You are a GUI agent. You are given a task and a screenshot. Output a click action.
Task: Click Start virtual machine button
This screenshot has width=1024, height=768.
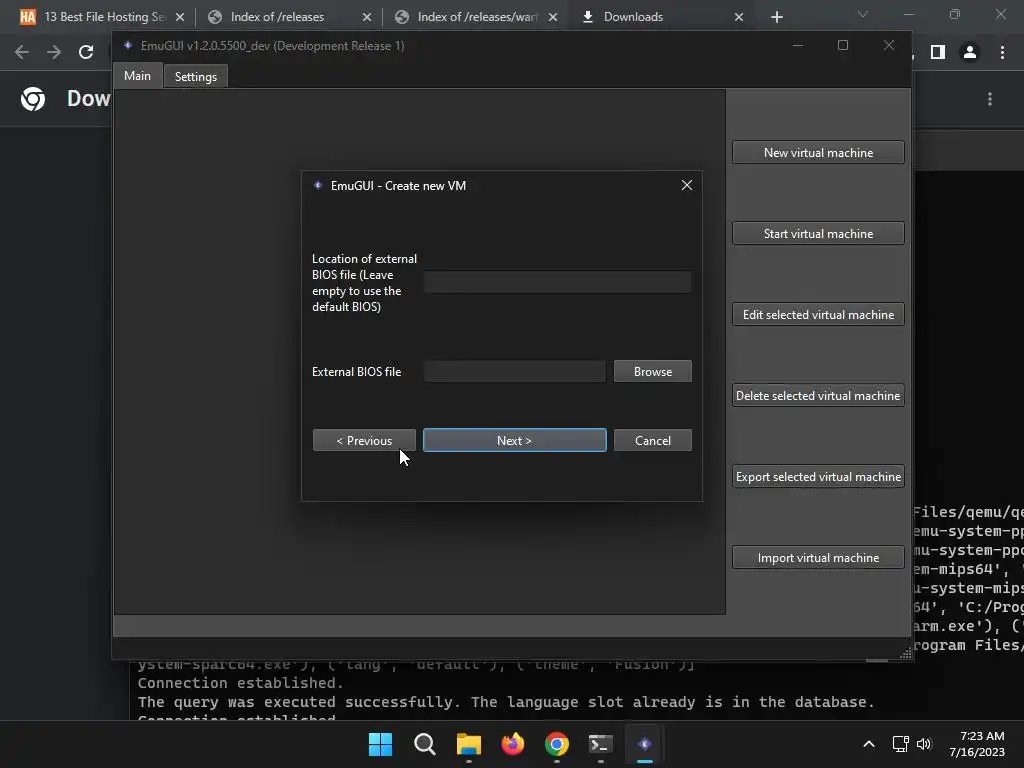click(x=818, y=233)
